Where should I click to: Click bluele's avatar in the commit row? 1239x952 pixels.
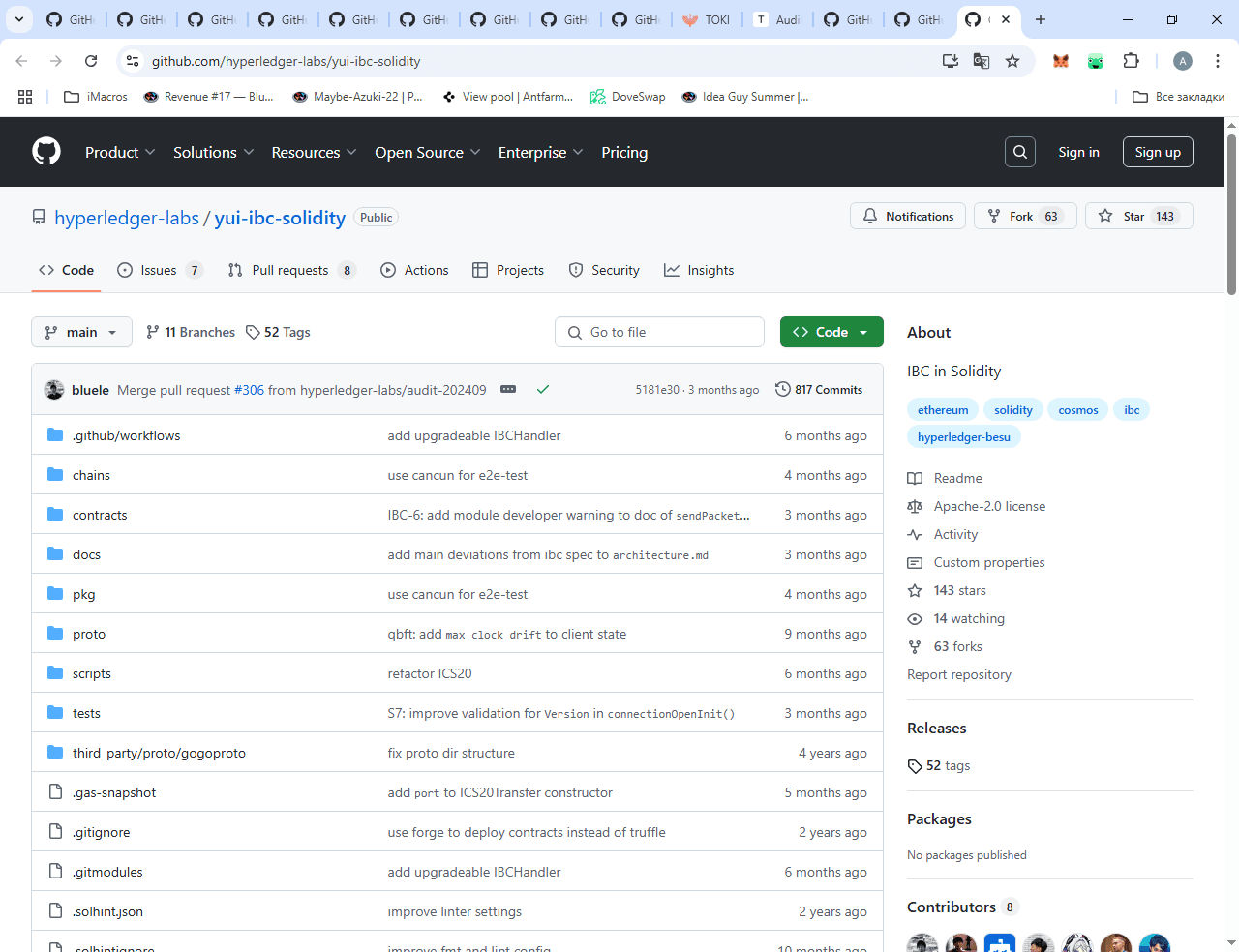pos(54,390)
